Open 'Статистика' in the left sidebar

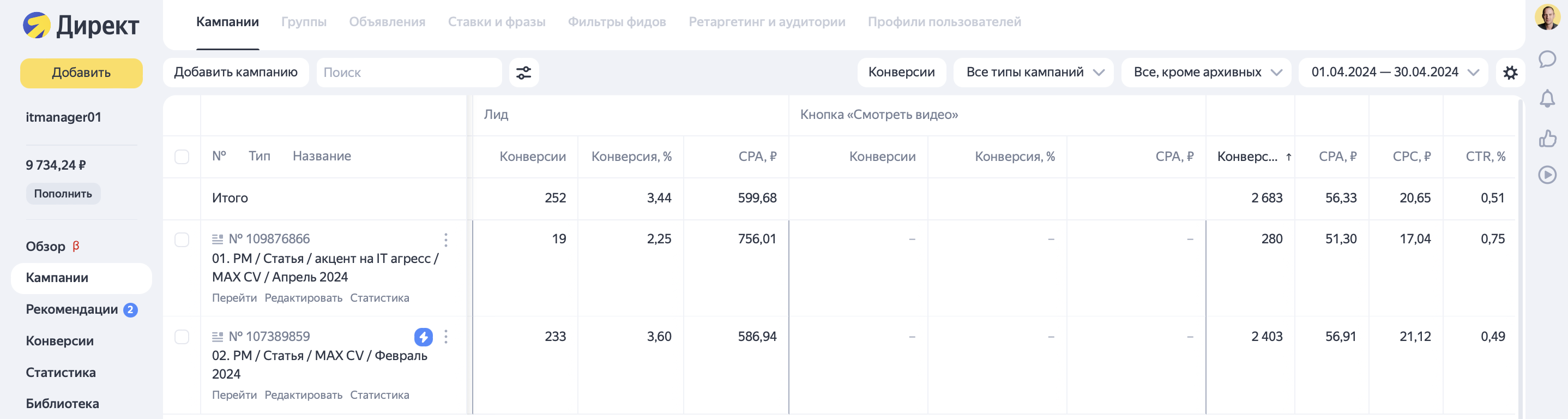click(61, 372)
